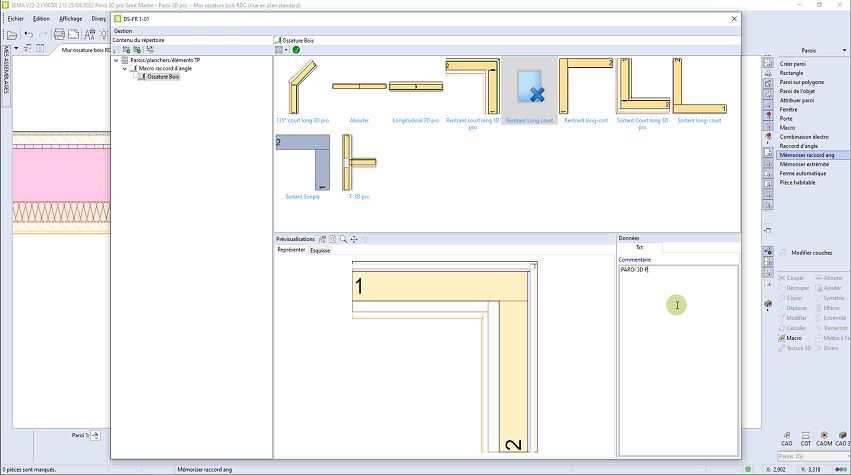Click the Macro tool icon in right panel
The width and height of the screenshot is (851, 475).
pos(781,338)
